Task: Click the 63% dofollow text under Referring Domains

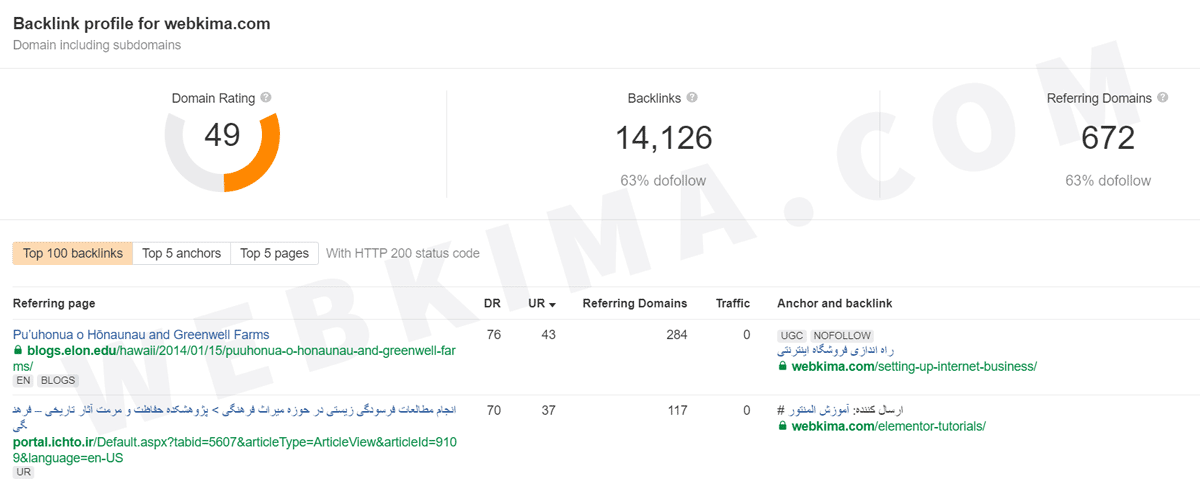Action: click(x=1108, y=181)
